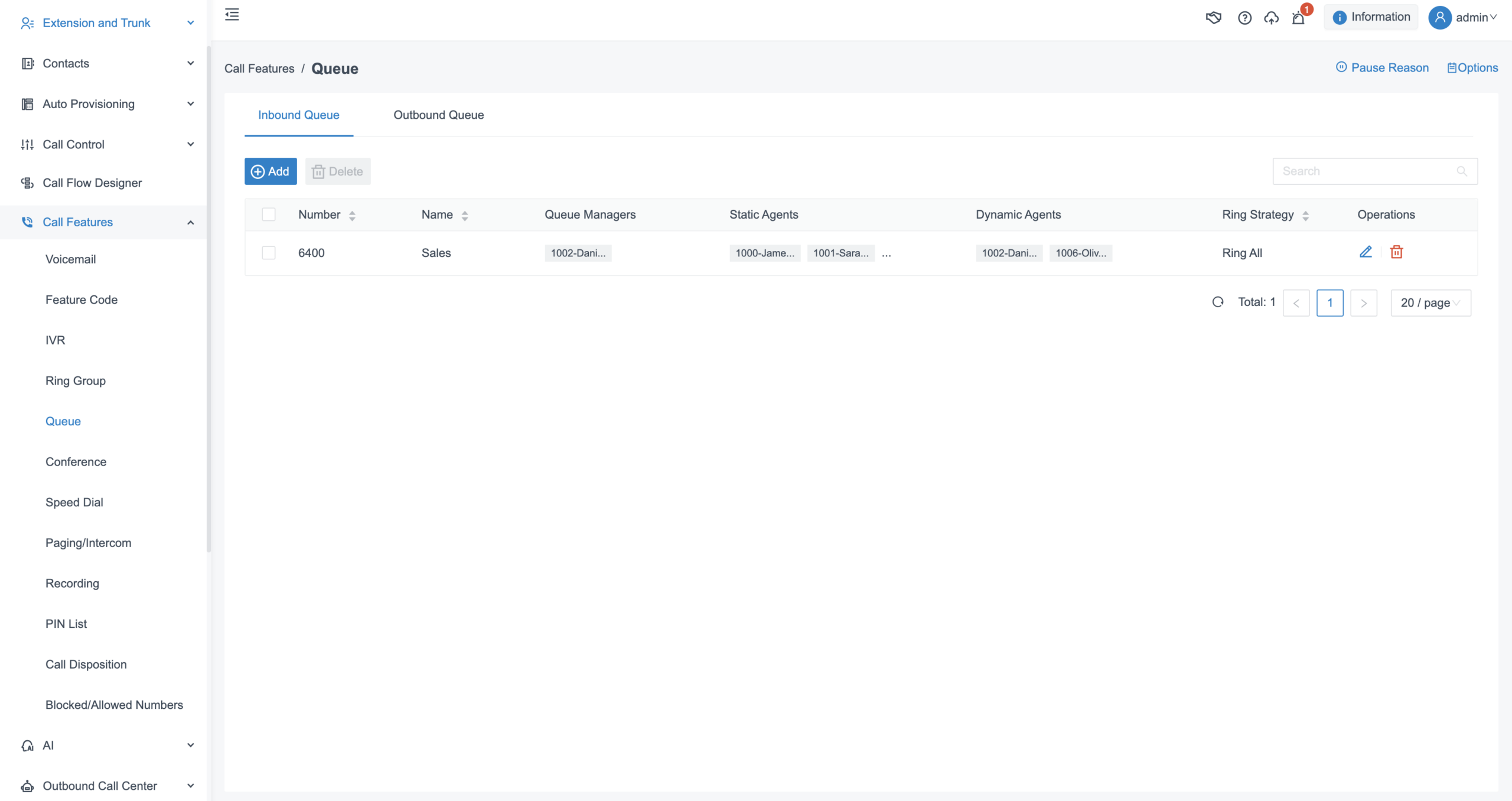Screen dimensions: 1512x801
Task: Click the 1006-Oliv... dynamic agent tag
Action: [1081, 253]
